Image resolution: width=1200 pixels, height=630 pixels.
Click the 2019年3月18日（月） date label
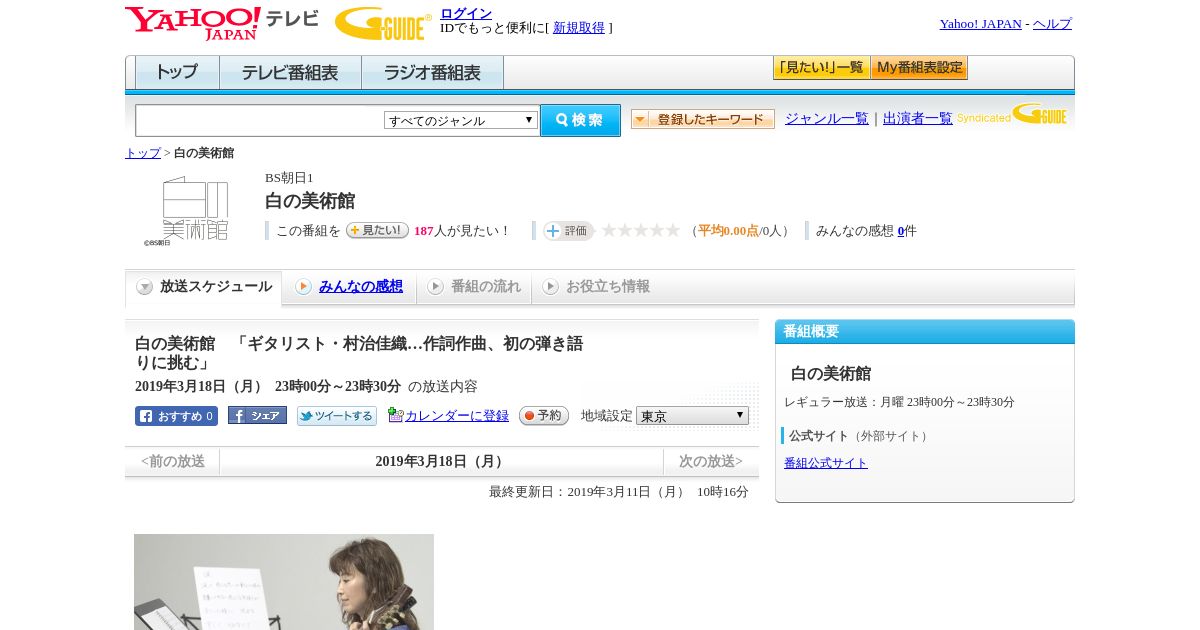click(x=441, y=462)
